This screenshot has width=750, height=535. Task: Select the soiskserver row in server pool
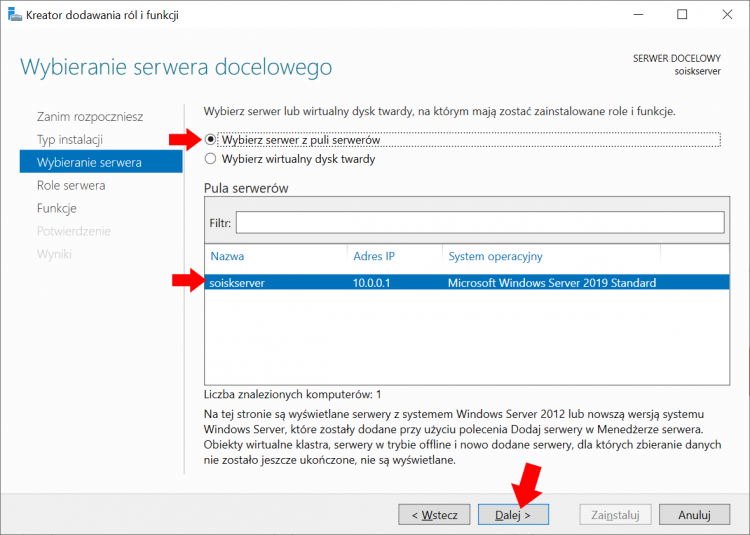pos(467,283)
